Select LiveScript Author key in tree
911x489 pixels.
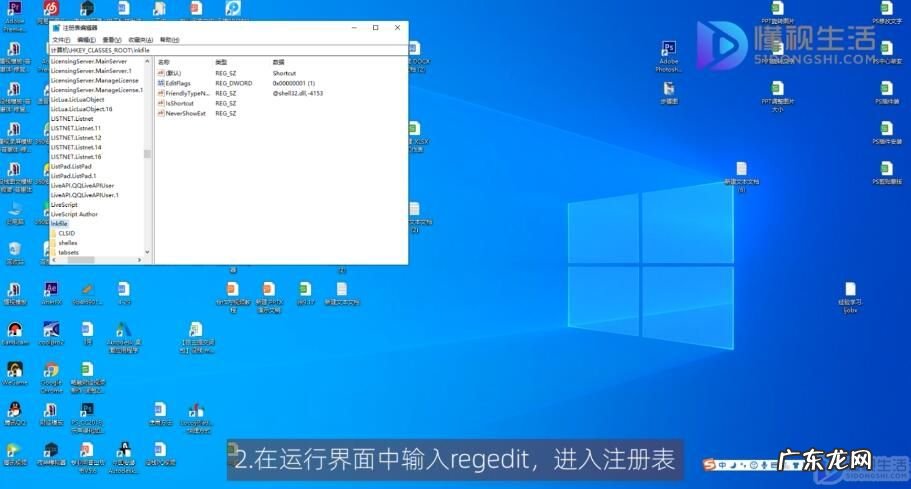[x=74, y=214]
